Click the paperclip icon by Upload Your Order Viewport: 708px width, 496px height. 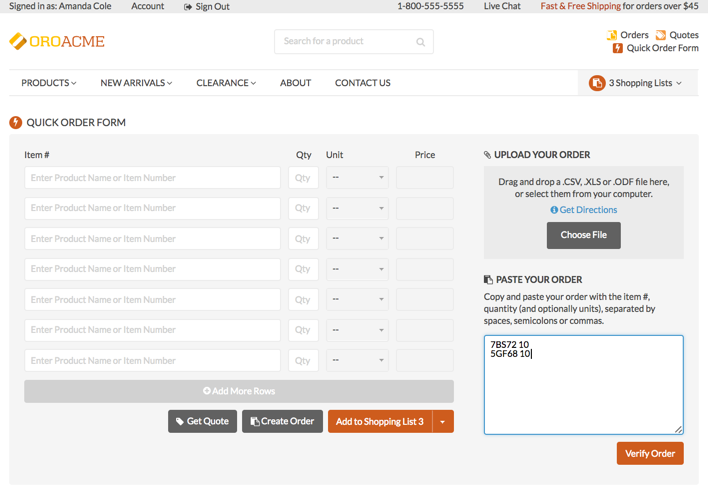(x=487, y=155)
